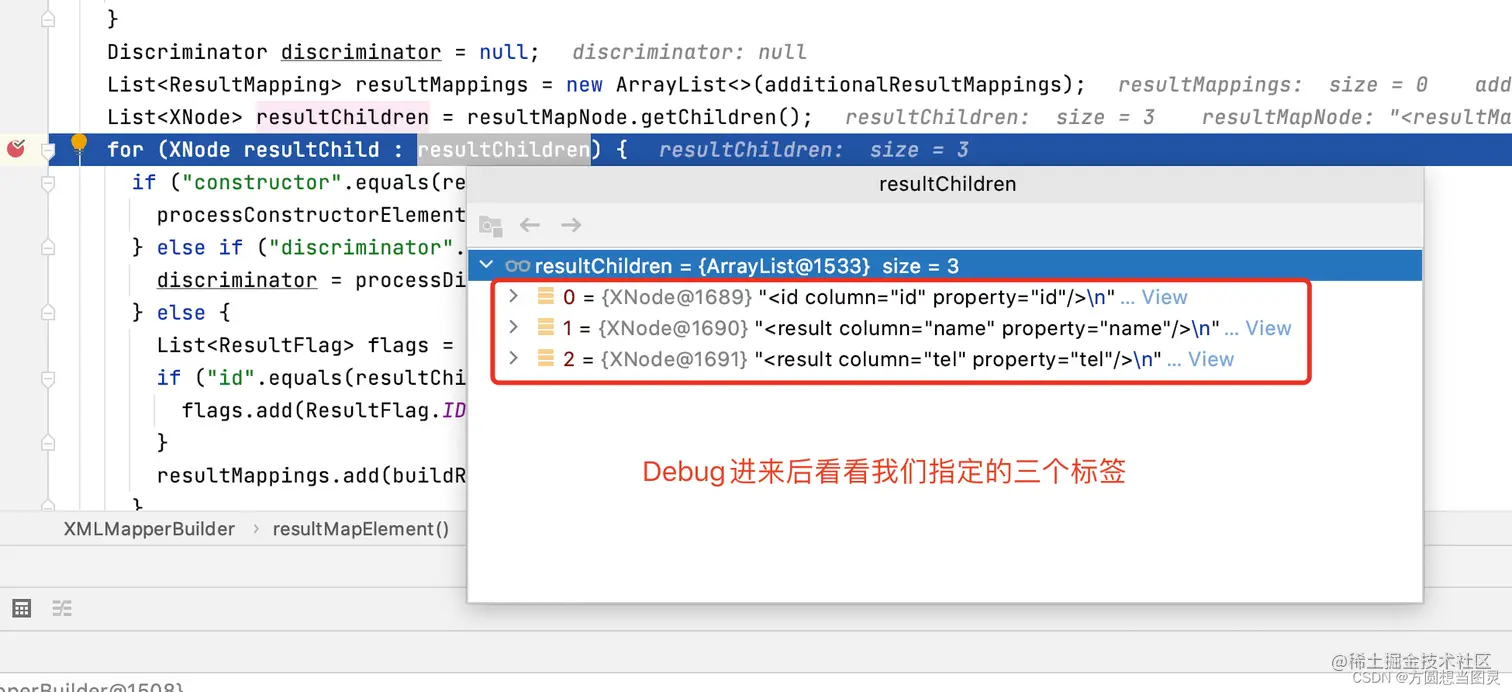Click the highlighted resultChildren in the for statement
The width and height of the screenshot is (1512, 692).
tap(504, 150)
